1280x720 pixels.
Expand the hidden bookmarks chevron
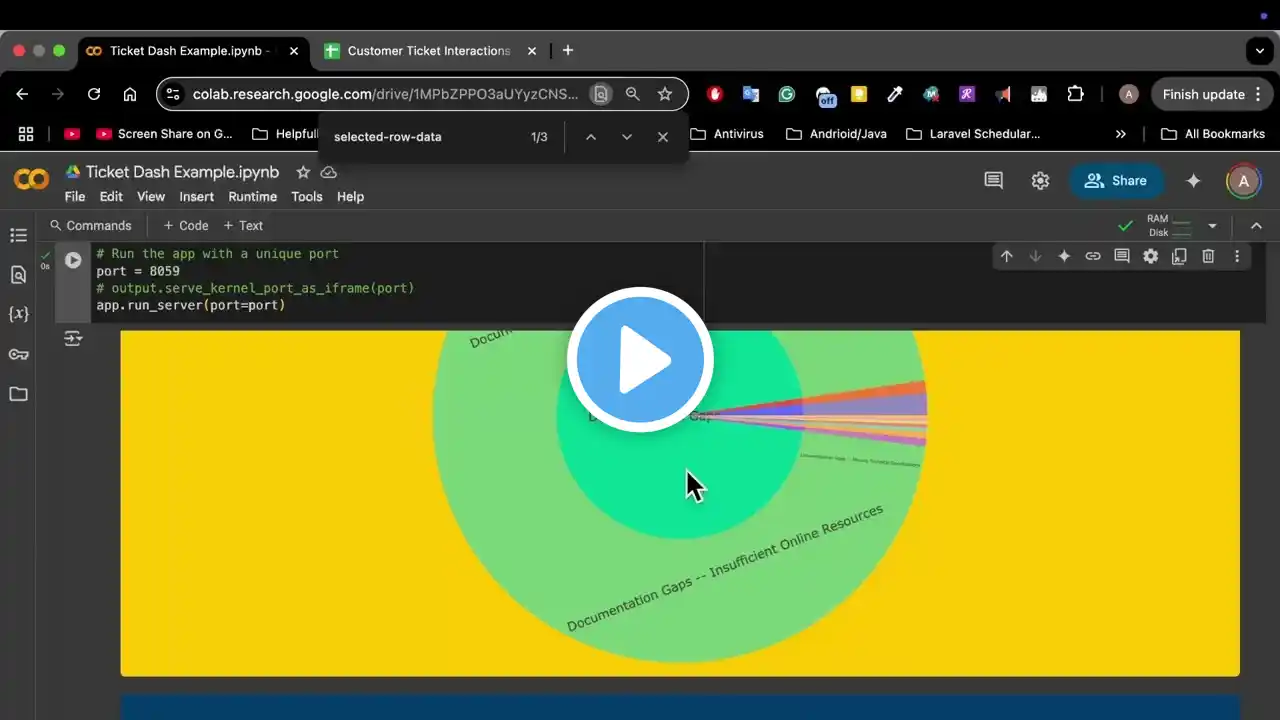[1120, 134]
